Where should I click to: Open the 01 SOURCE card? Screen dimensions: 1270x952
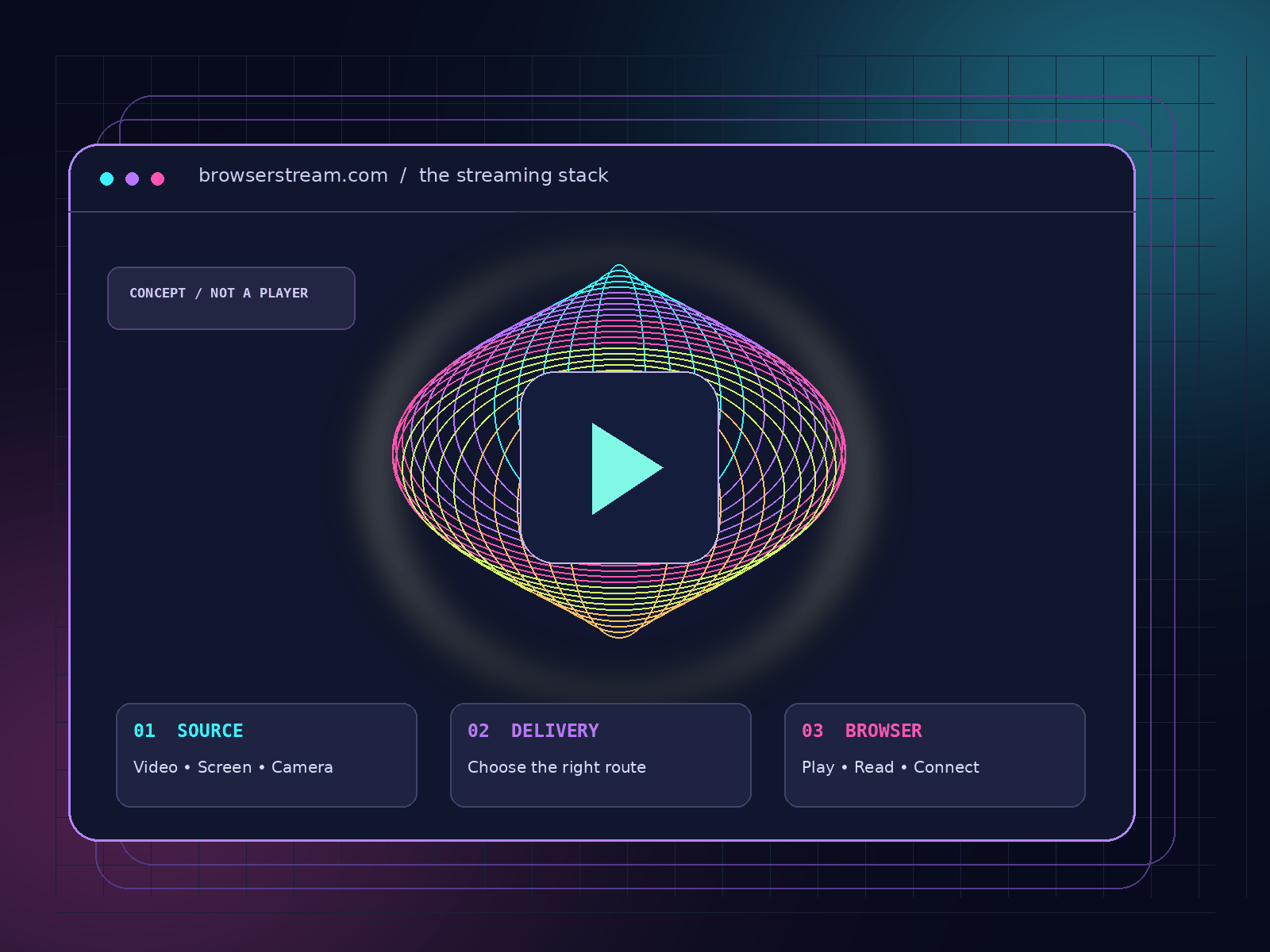(x=267, y=755)
